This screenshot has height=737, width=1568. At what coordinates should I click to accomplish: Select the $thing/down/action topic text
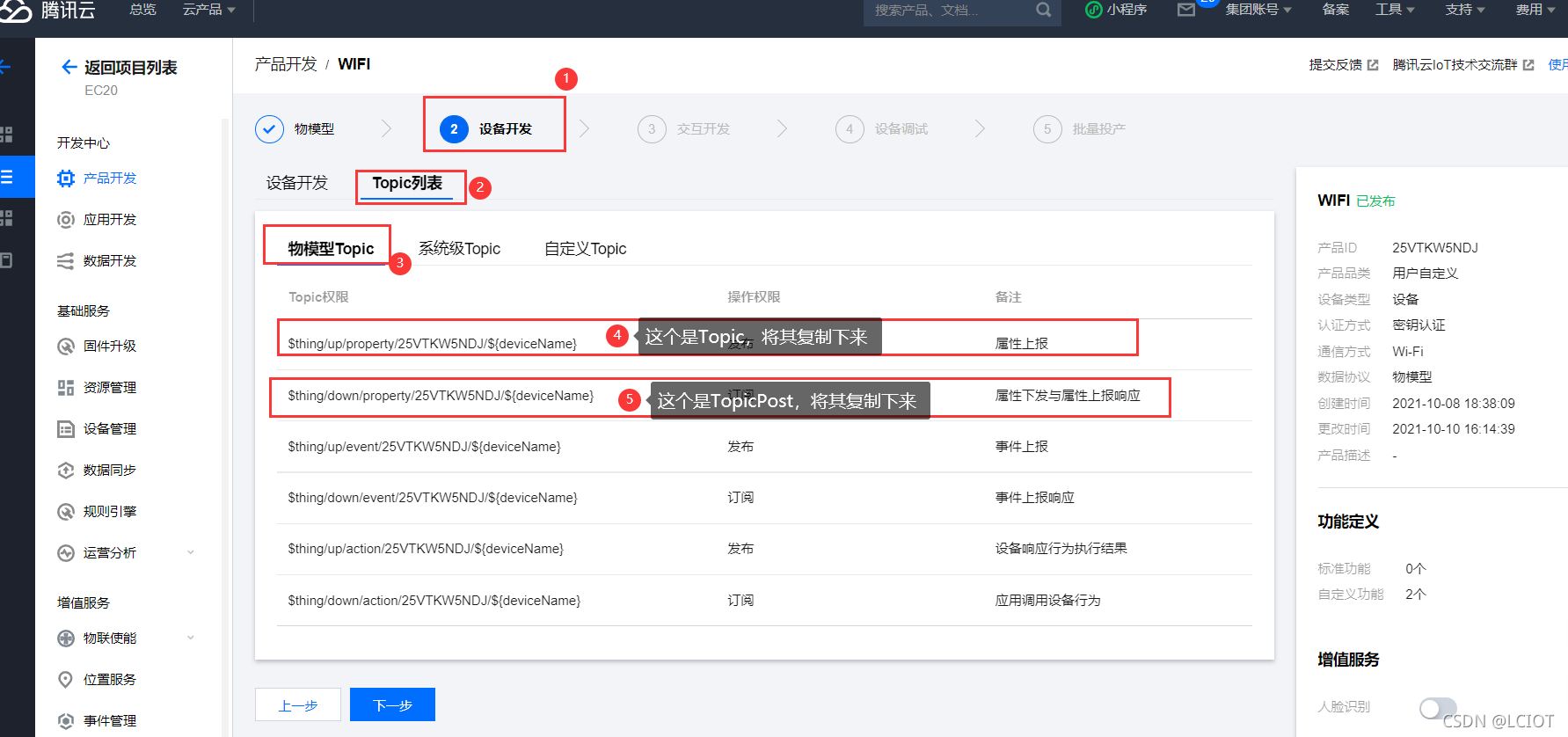coord(434,601)
